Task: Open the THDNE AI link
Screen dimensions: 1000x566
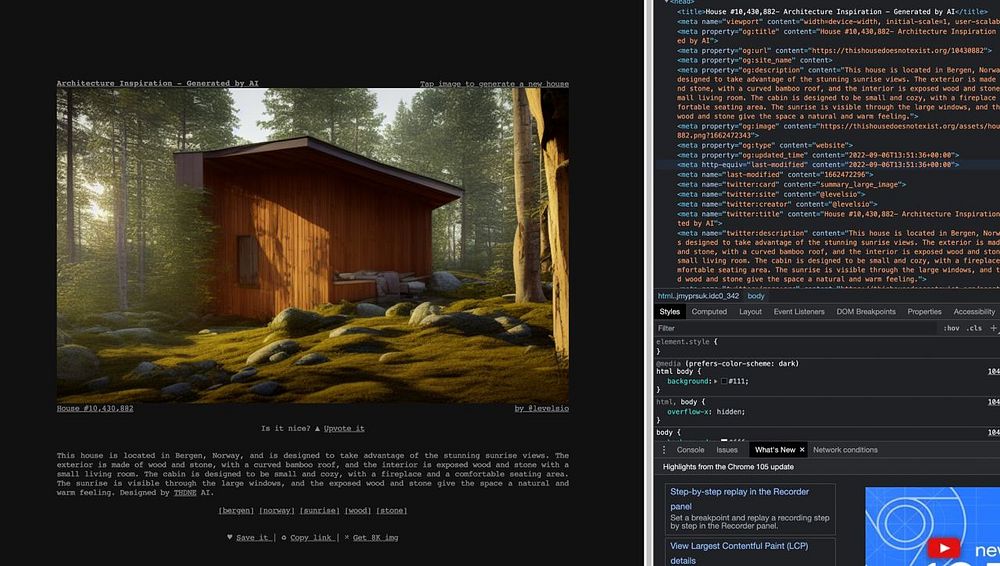Action: click(185, 493)
